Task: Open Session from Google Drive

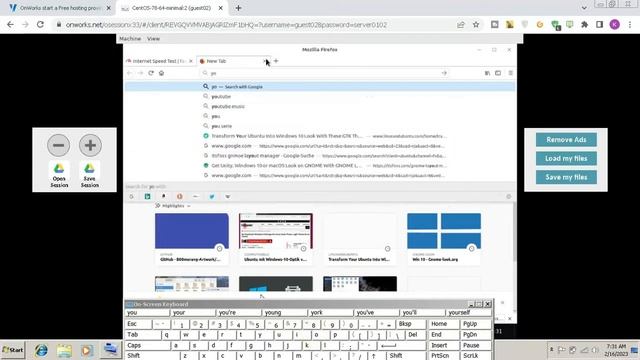Action: click(x=59, y=175)
